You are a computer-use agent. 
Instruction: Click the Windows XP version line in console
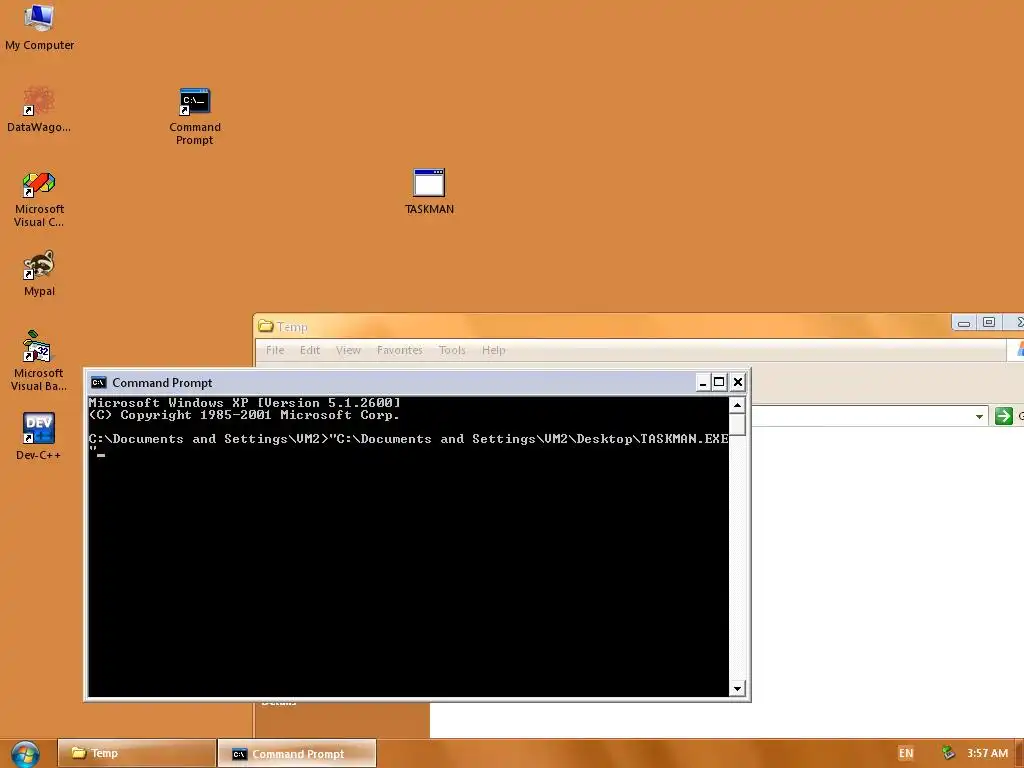click(x=244, y=403)
